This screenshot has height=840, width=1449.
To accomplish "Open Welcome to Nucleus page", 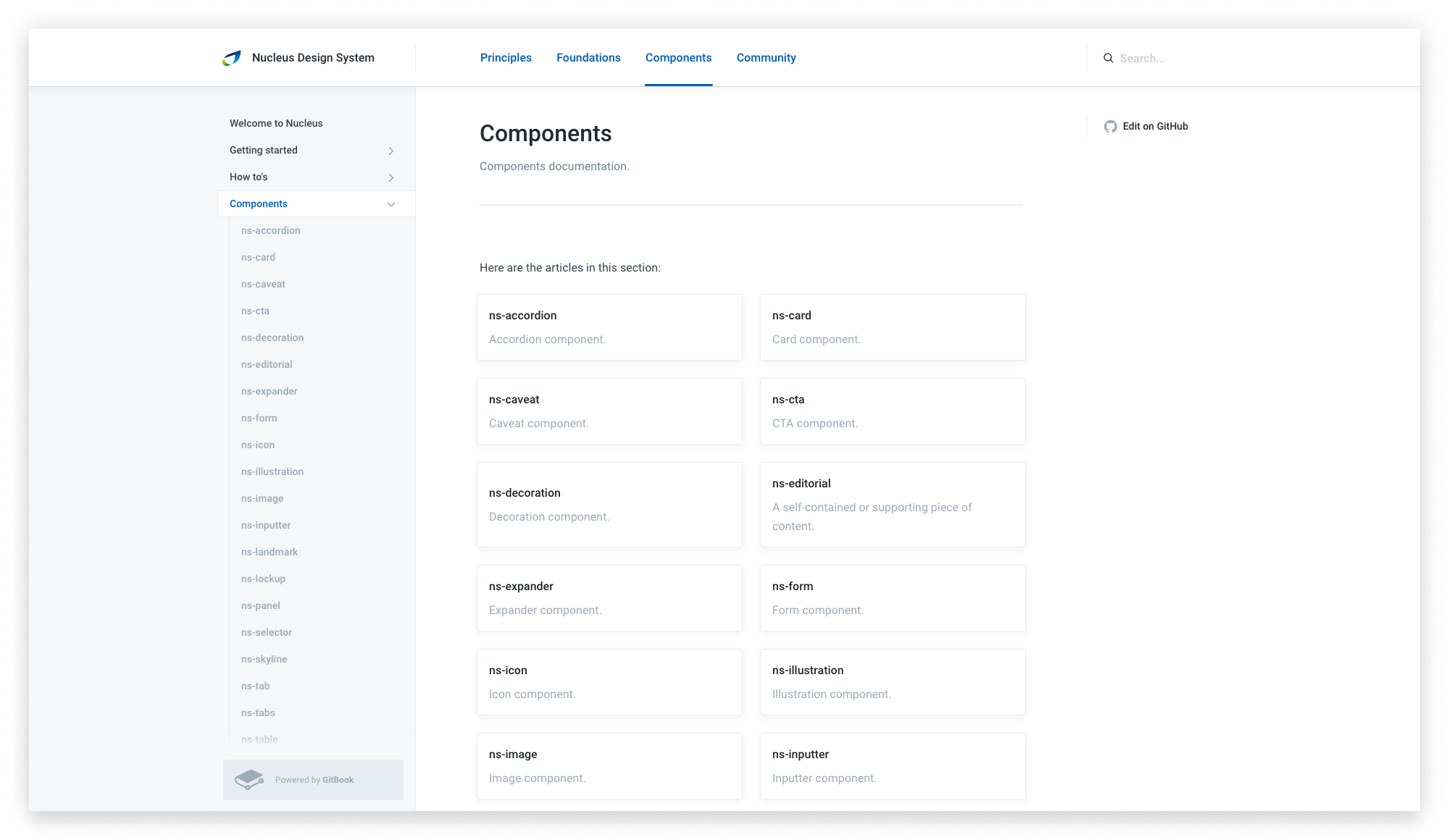I will click(x=276, y=124).
